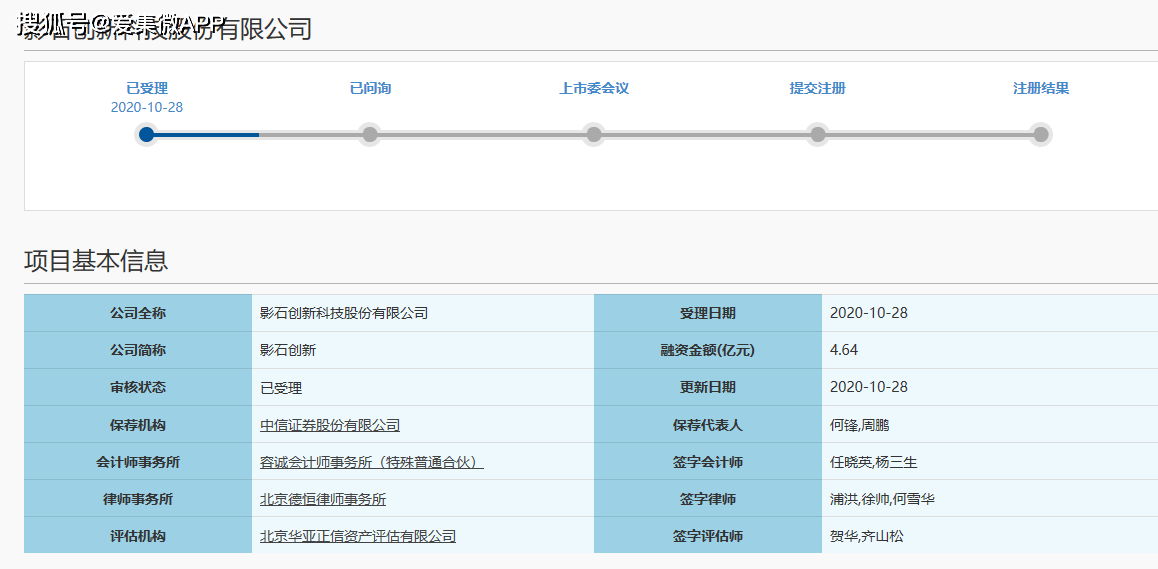Click the 保荐机构 label cell
This screenshot has height=569, width=1158.
coord(138,424)
